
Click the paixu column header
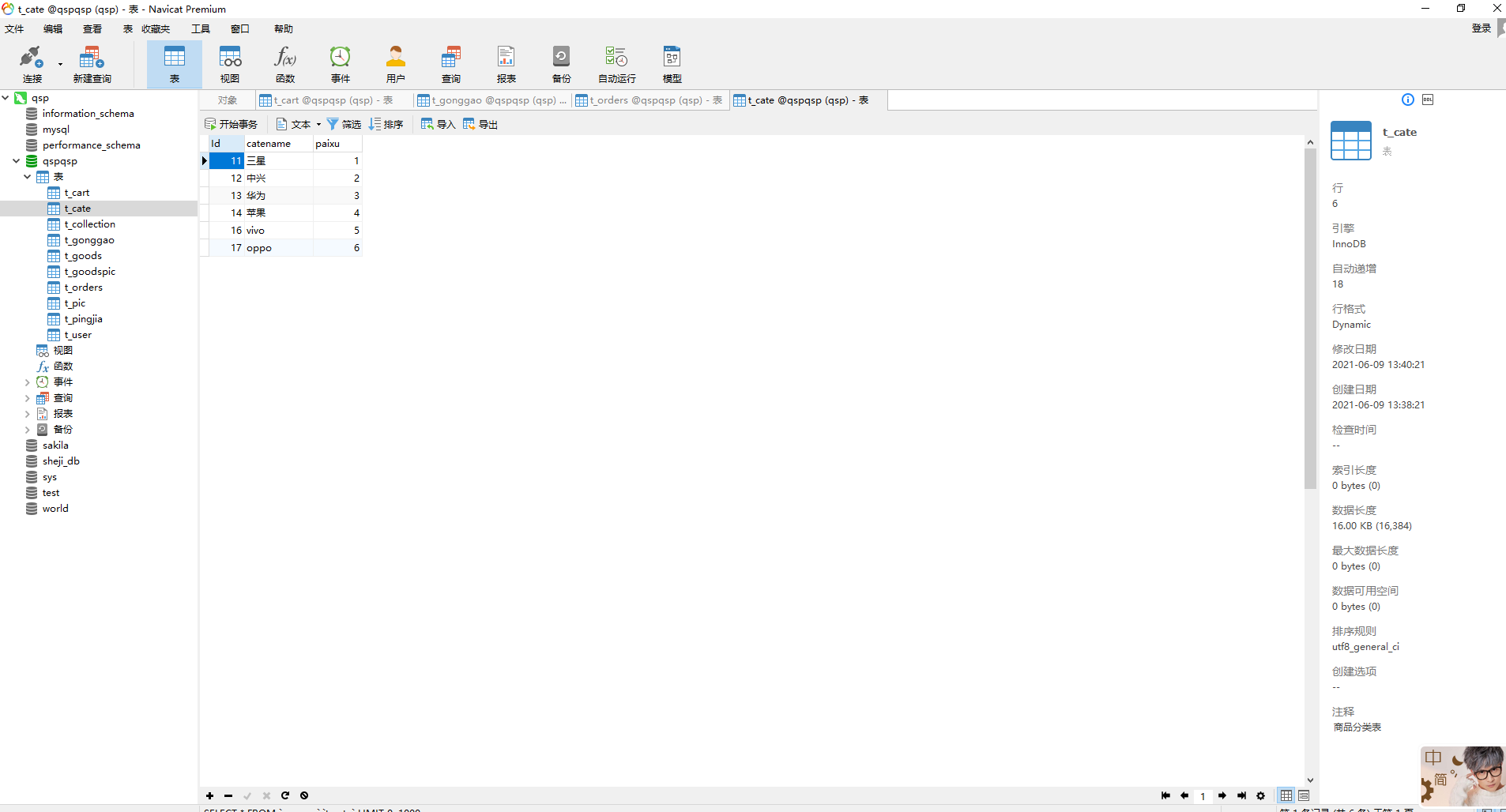(x=337, y=143)
